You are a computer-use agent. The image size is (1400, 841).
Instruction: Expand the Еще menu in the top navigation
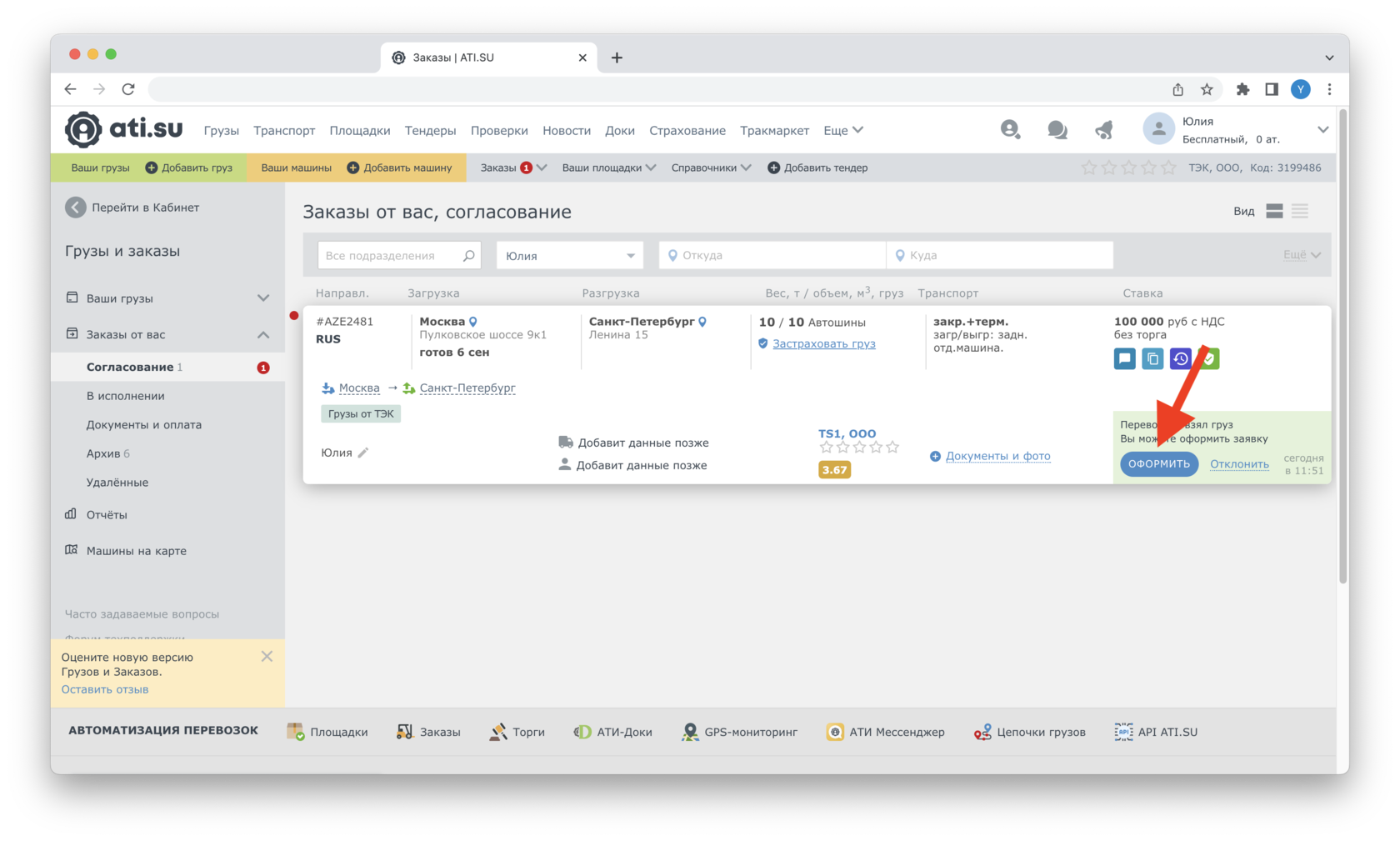tap(843, 130)
